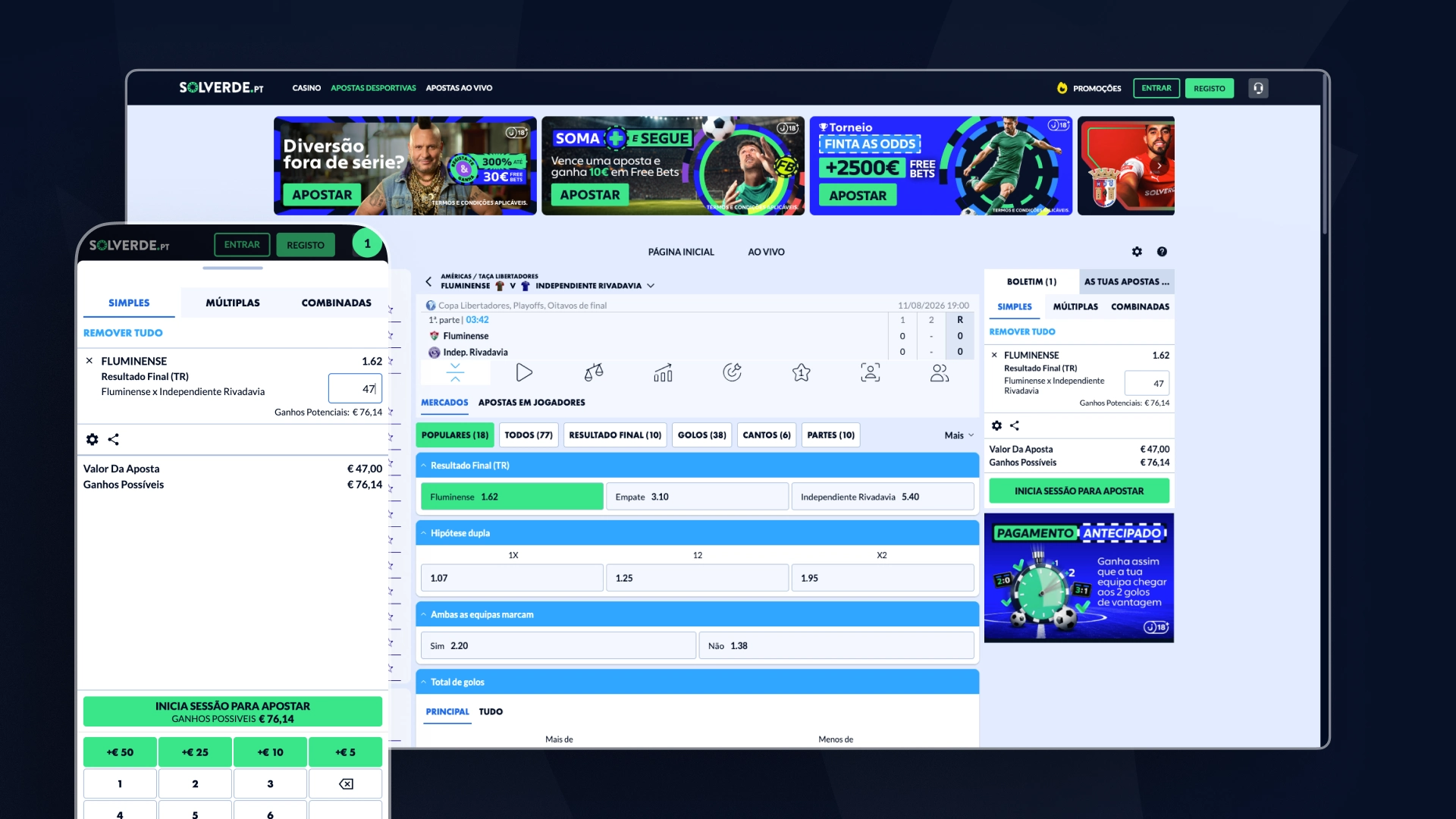Click Solverde.pt logo in mobile header
Viewport: 1456px width, 819px height.
(x=130, y=245)
